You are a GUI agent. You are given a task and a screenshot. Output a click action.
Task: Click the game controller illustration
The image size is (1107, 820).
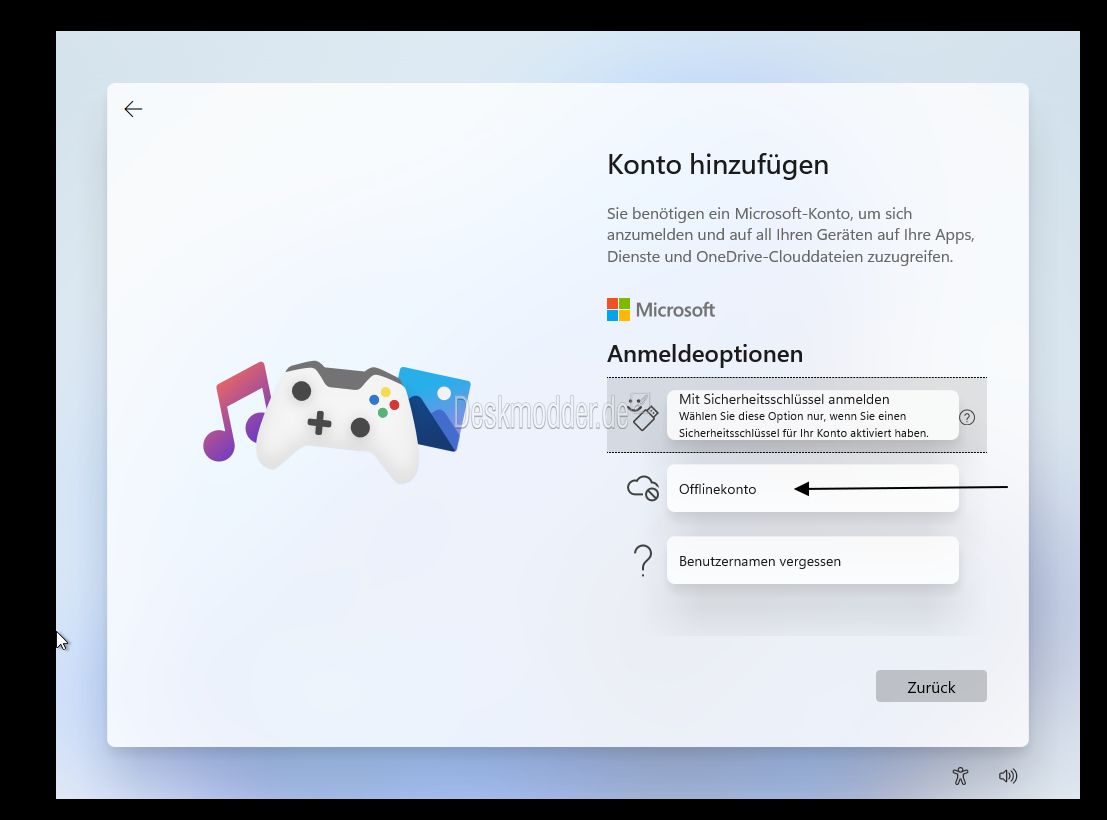point(337,422)
